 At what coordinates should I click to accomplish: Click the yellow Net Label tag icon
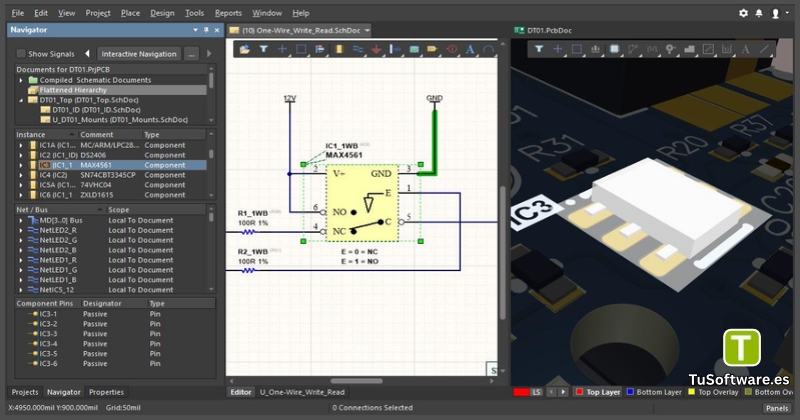[x=433, y=50]
